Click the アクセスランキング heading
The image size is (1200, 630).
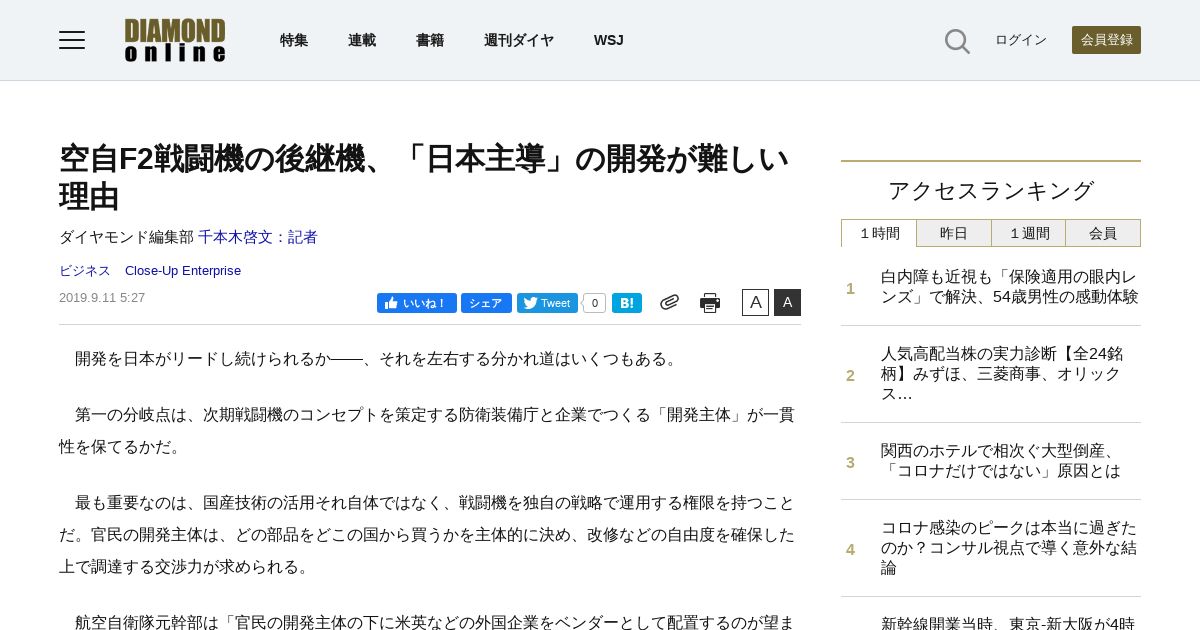tap(991, 191)
